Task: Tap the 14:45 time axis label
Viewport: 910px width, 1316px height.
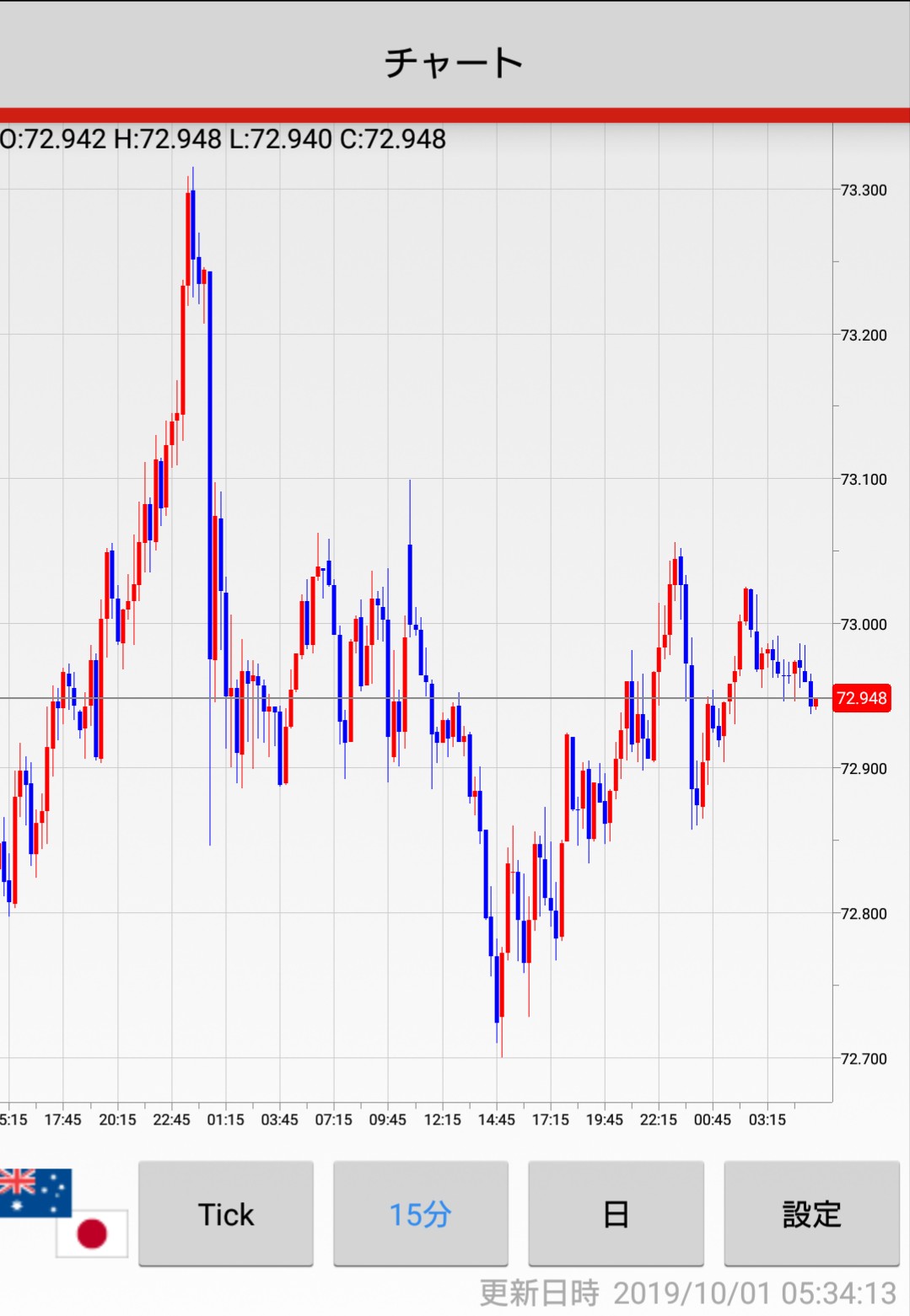Action: tap(496, 1120)
